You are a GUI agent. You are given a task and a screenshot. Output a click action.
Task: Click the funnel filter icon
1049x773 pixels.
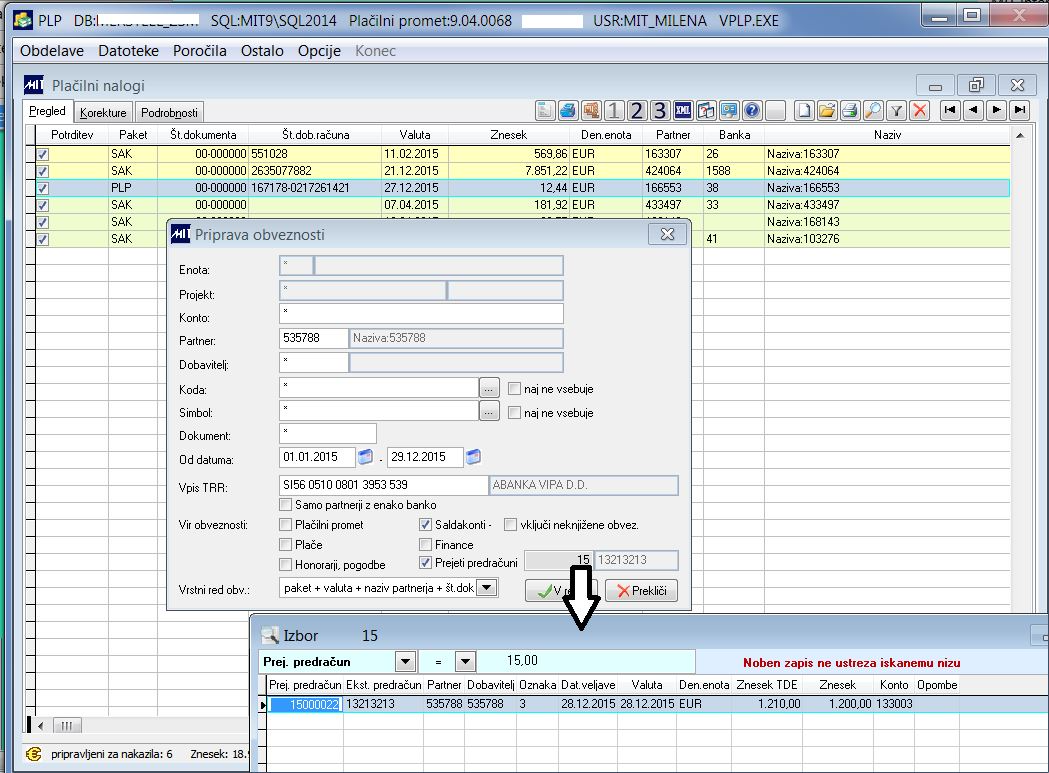point(897,111)
